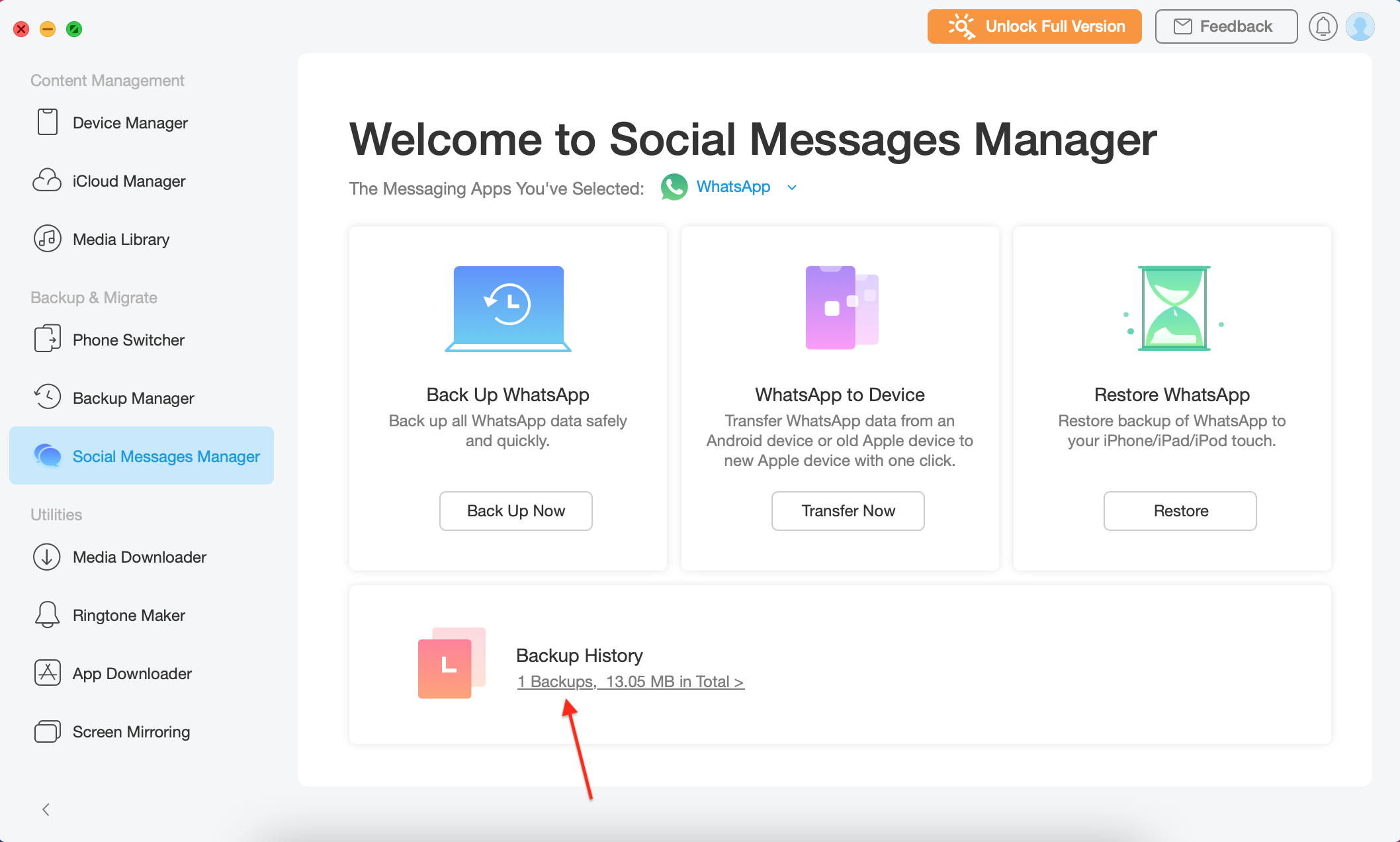Screen dimensions: 1400x842
Task: Select WhatsApp in the messaging apps selector
Action: click(x=732, y=187)
